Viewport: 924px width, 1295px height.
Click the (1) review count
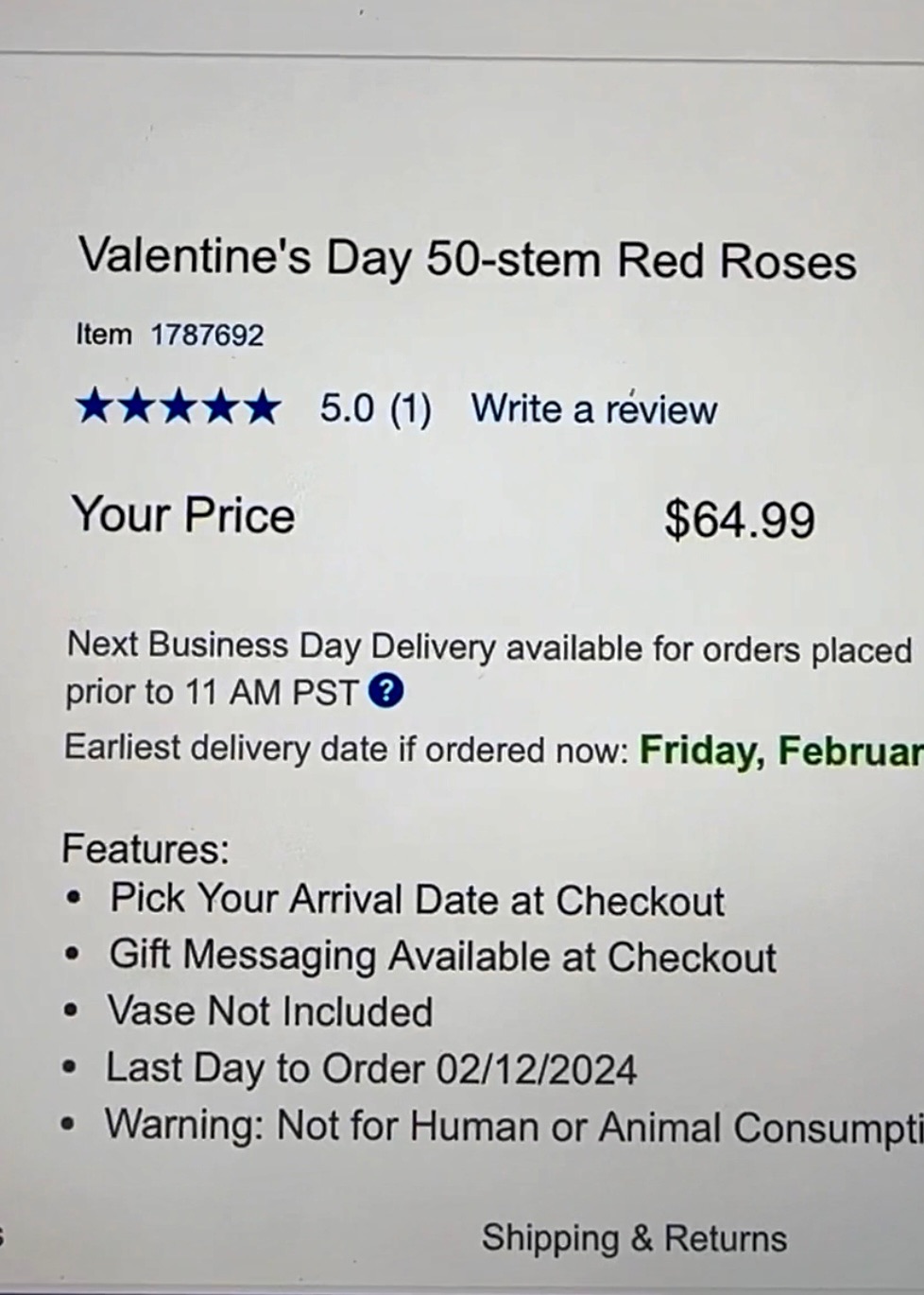[410, 409]
